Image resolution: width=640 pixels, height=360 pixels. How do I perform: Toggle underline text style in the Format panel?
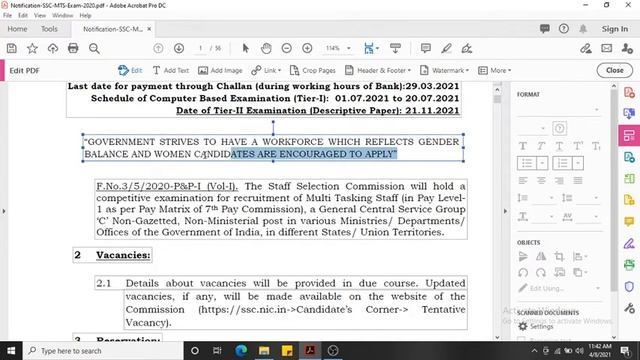559,146
